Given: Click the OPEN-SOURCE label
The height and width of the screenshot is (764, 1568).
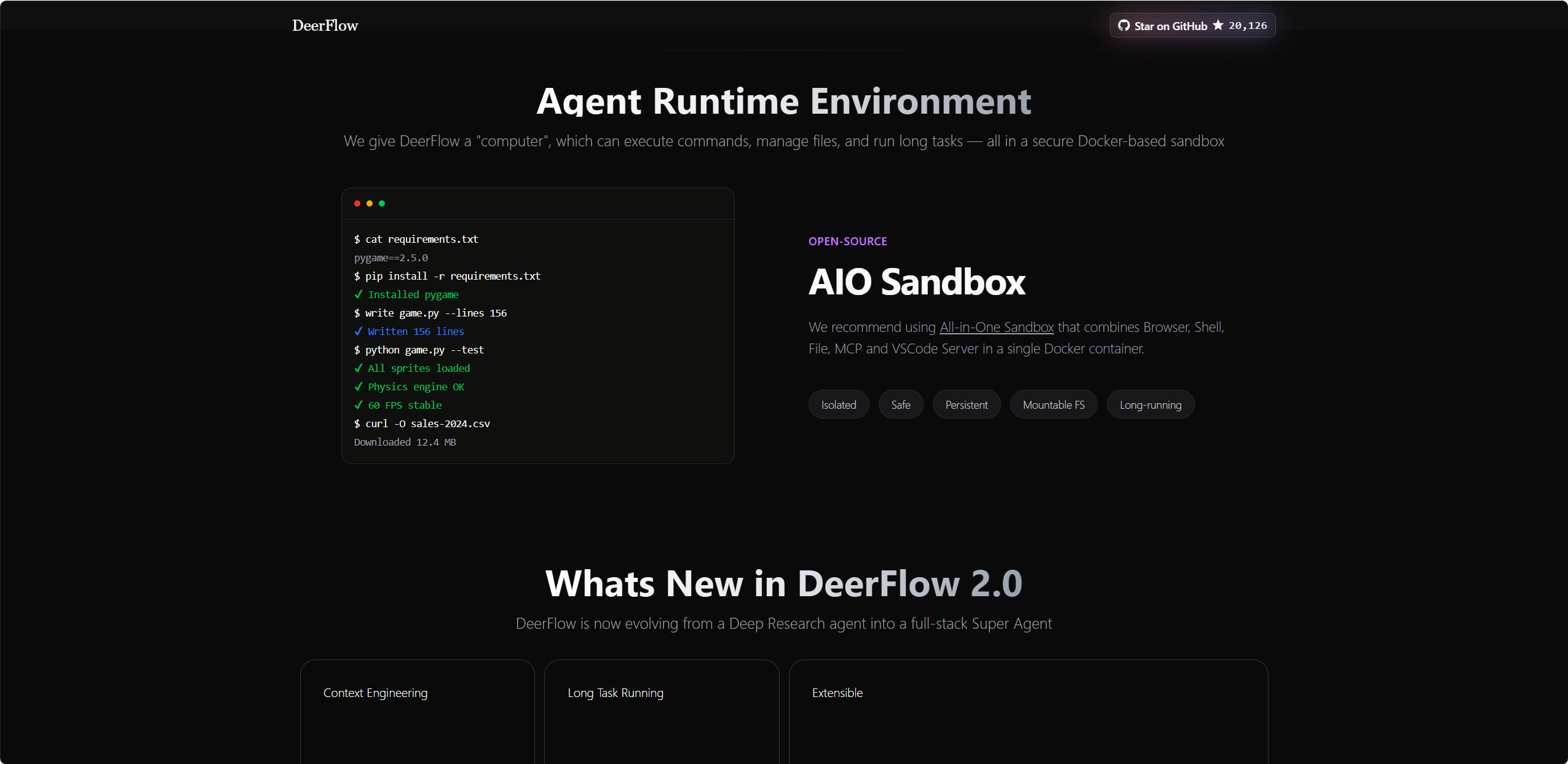Looking at the screenshot, I should pos(847,241).
